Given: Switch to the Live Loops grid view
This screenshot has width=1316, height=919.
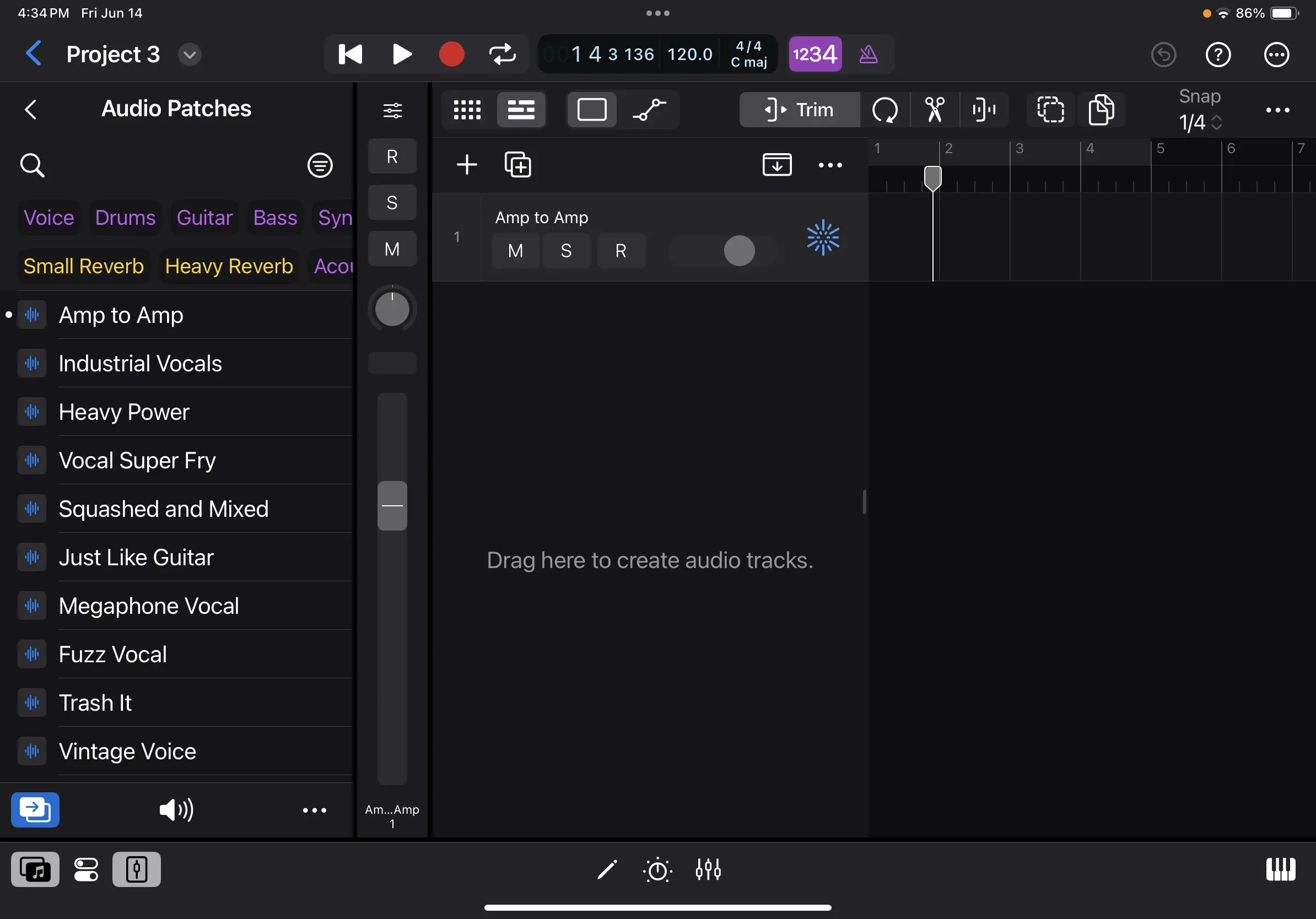Looking at the screenshot, I should [467, 110].
